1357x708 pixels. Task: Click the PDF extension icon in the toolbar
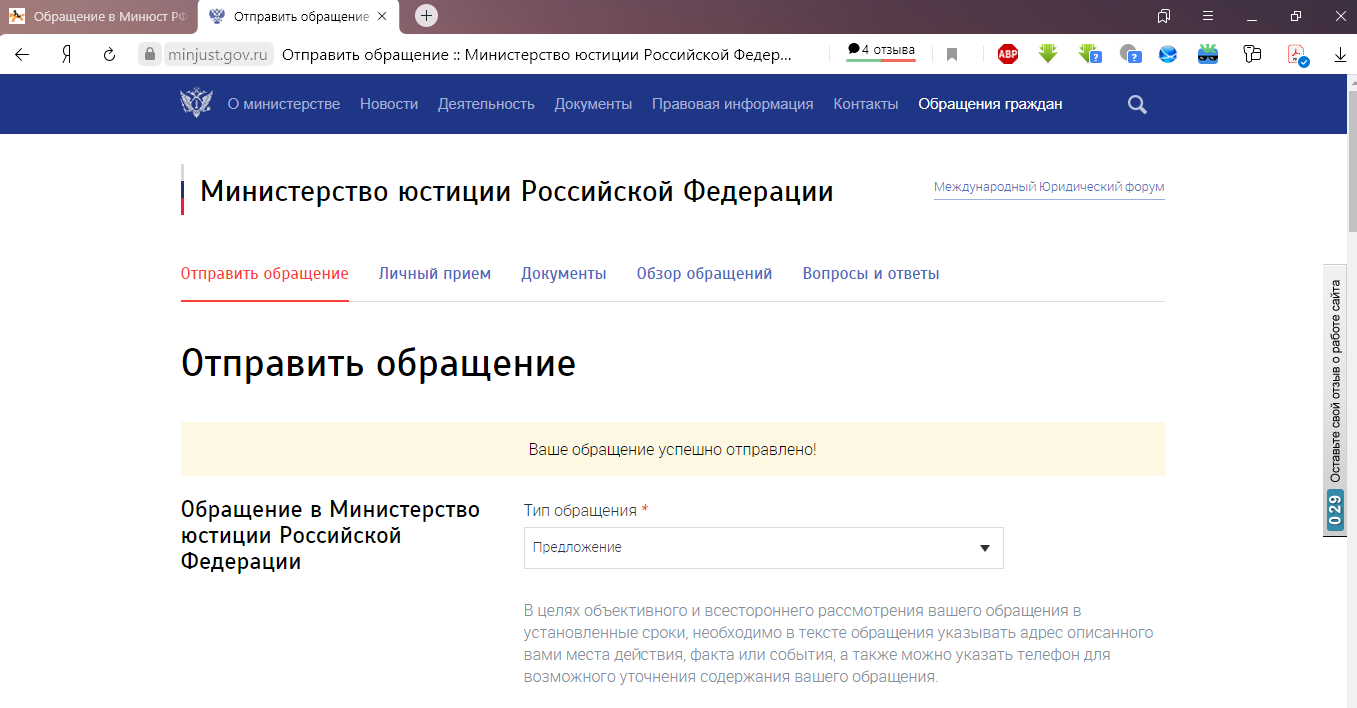(x=1296, y=54)
